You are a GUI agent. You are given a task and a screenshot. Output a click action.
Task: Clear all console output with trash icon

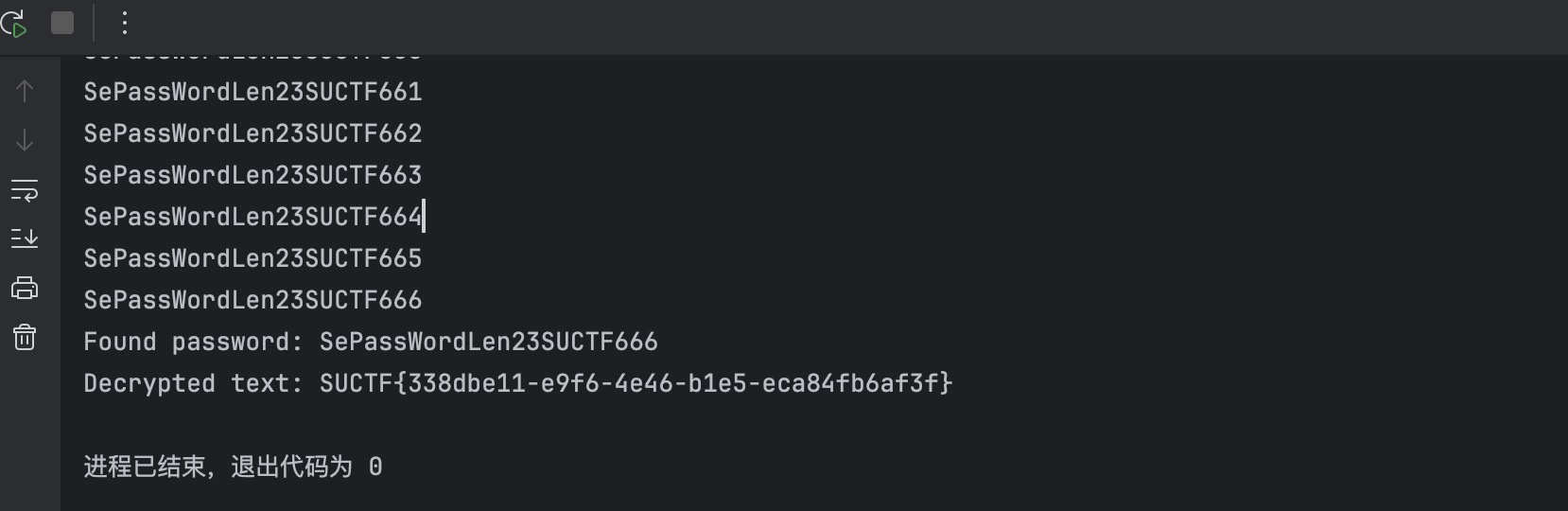(x=25, y=337)
